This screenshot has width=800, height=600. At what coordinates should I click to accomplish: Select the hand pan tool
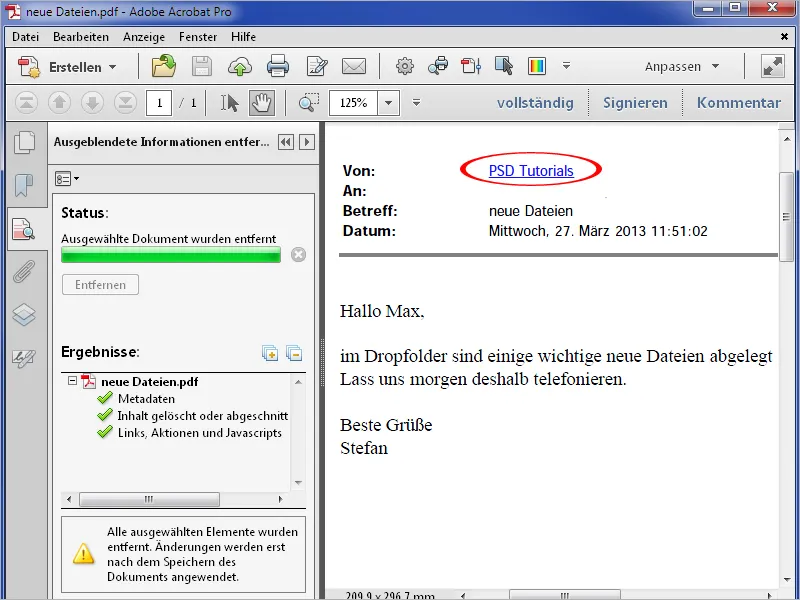262,103
